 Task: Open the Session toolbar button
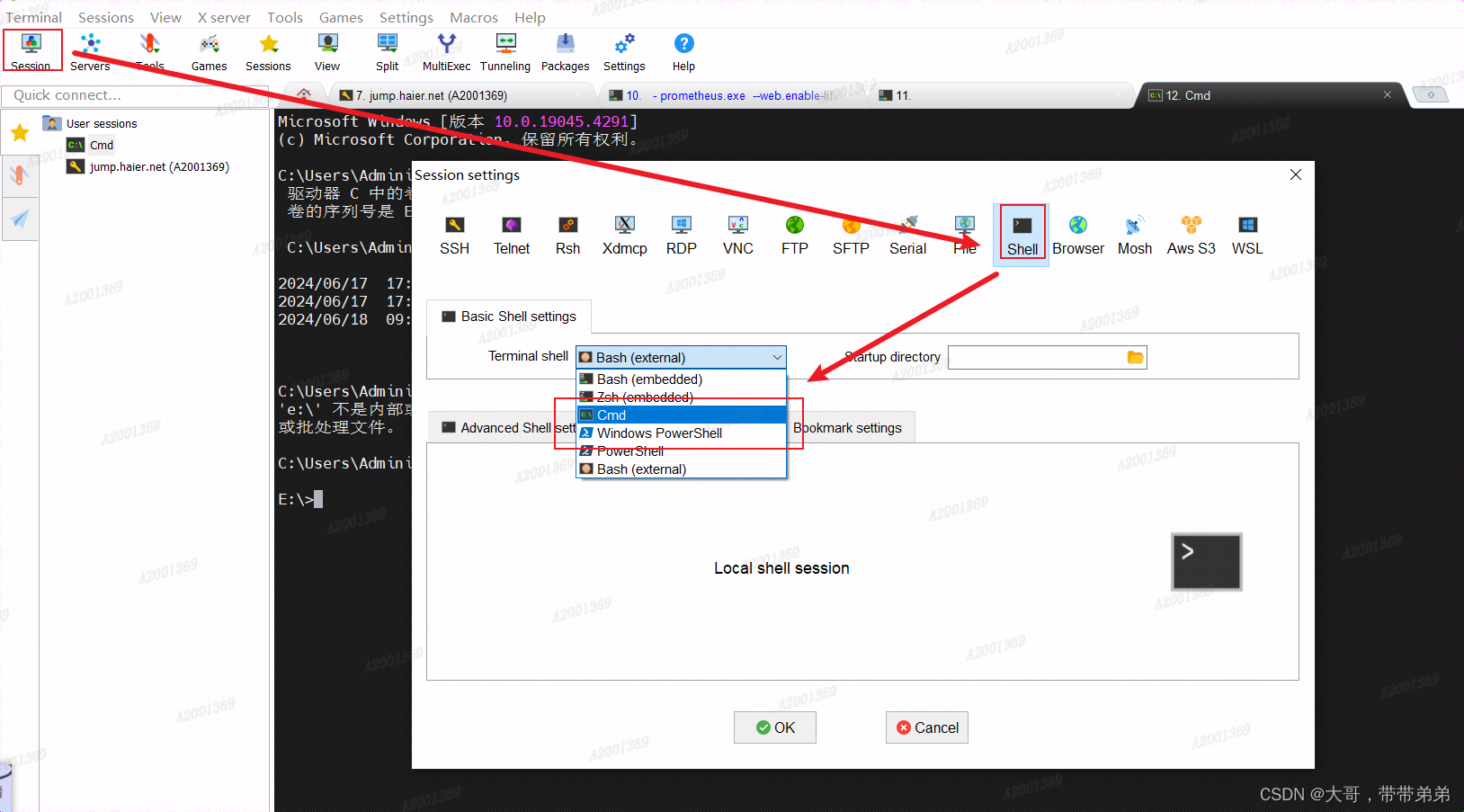point(31,52)
